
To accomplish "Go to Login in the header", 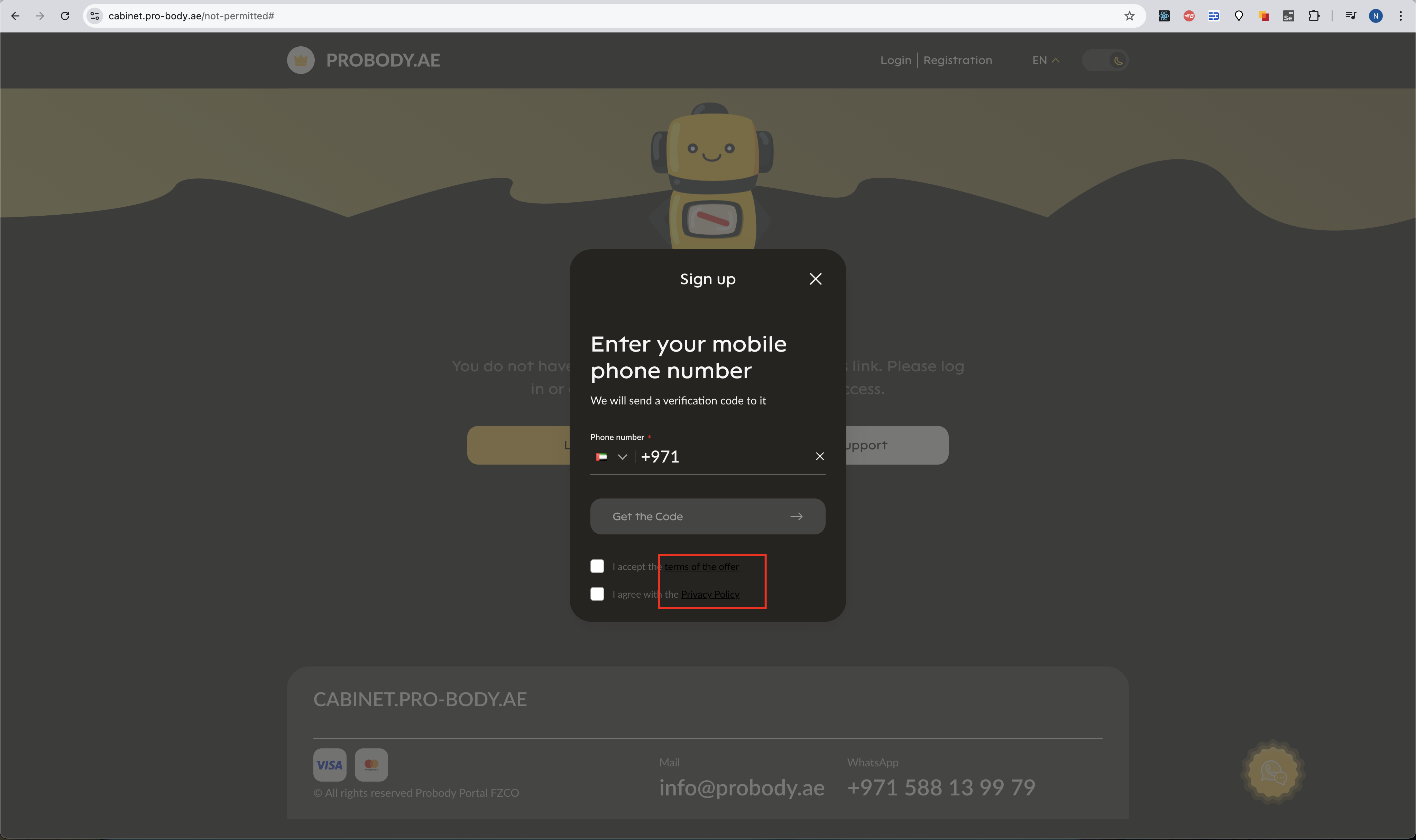I will tap(895, 60).
